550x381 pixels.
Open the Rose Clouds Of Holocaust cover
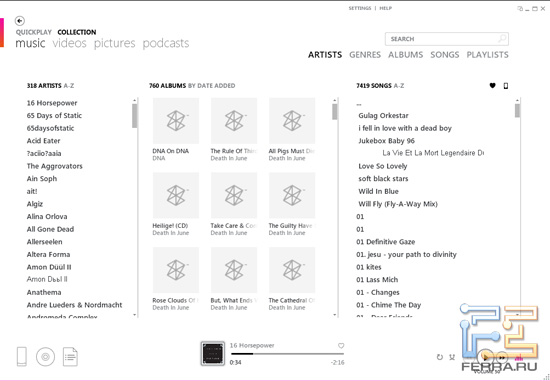point(176,270)
